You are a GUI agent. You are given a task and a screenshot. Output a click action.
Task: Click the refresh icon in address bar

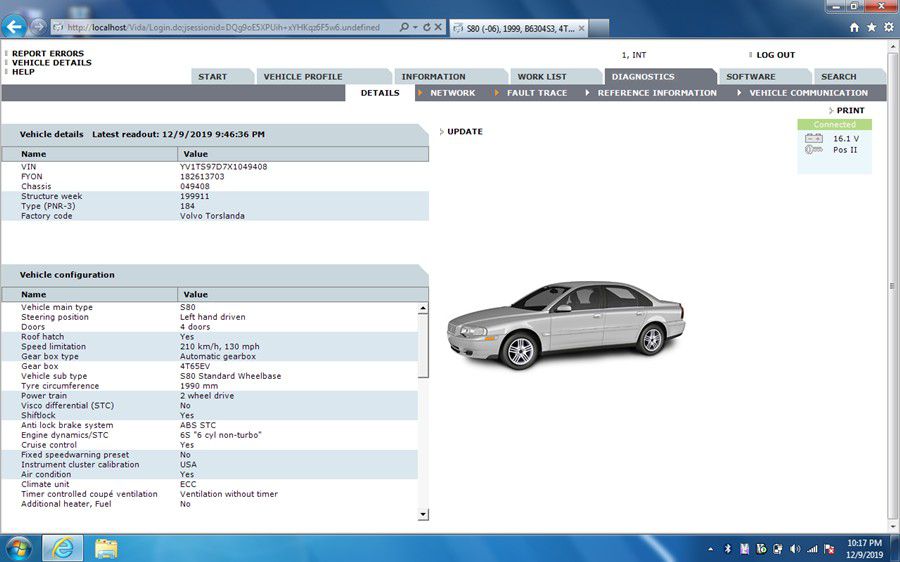click(x=427, y=27)
